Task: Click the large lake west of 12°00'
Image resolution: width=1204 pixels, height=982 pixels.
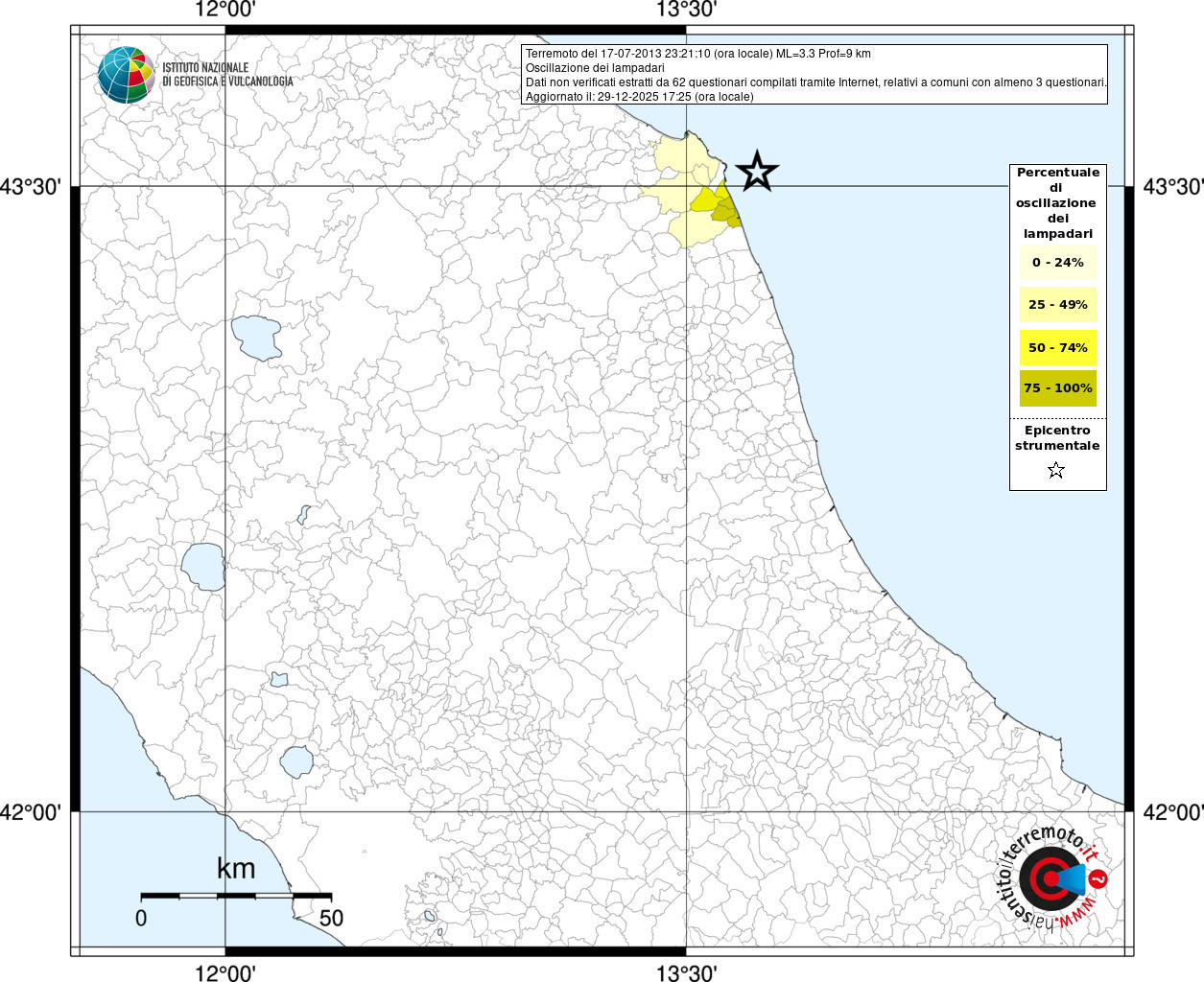Action: pos(203,566)
